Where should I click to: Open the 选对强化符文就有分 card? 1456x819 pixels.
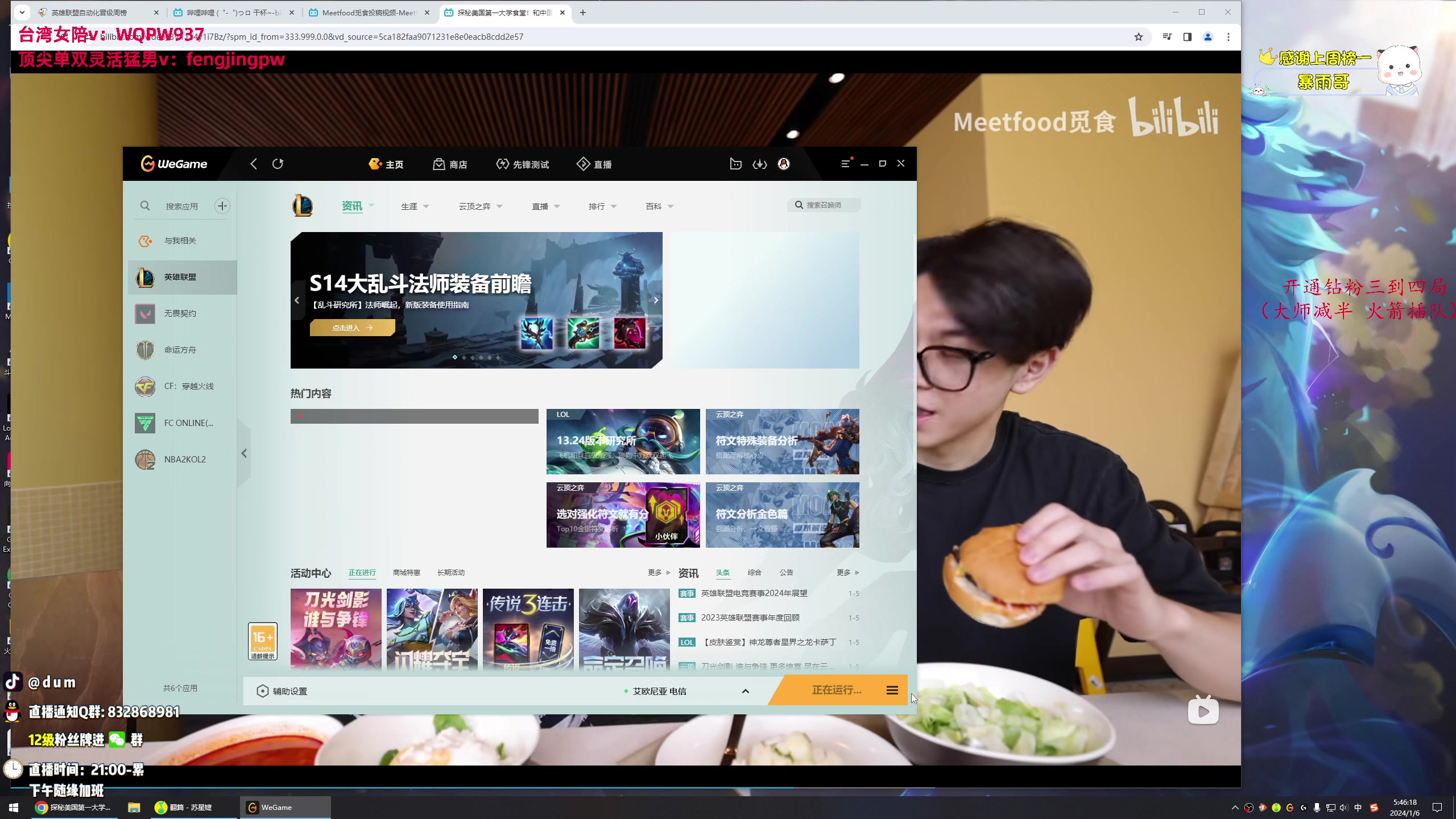(x=623, y=515)
